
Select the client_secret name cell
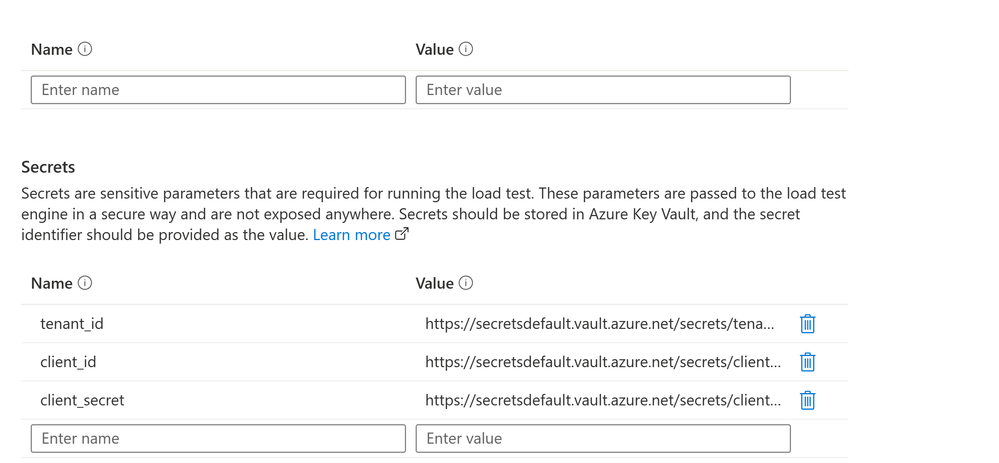point(82,400)
